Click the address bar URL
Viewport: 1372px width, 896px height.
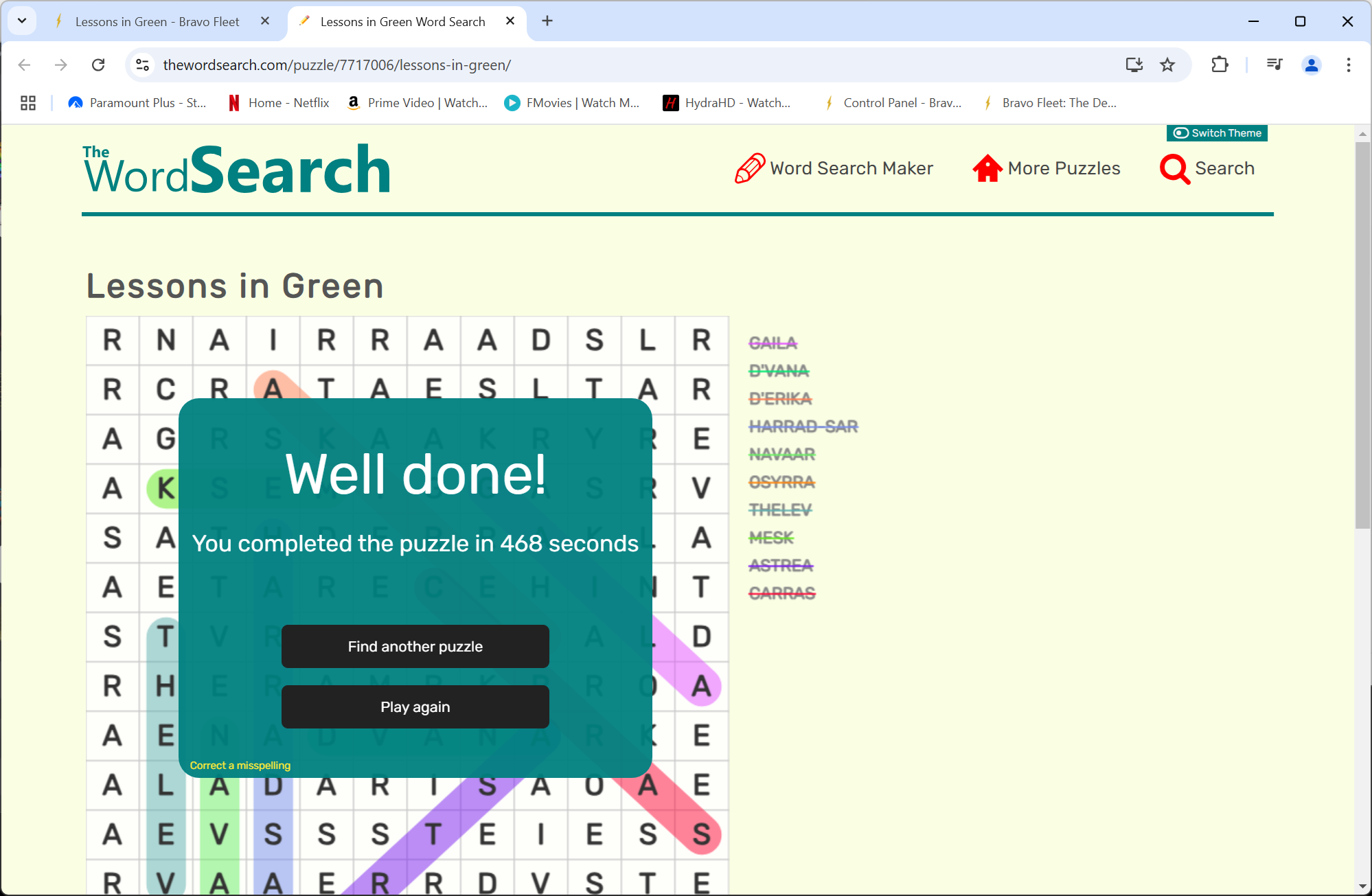pos(337,65)
